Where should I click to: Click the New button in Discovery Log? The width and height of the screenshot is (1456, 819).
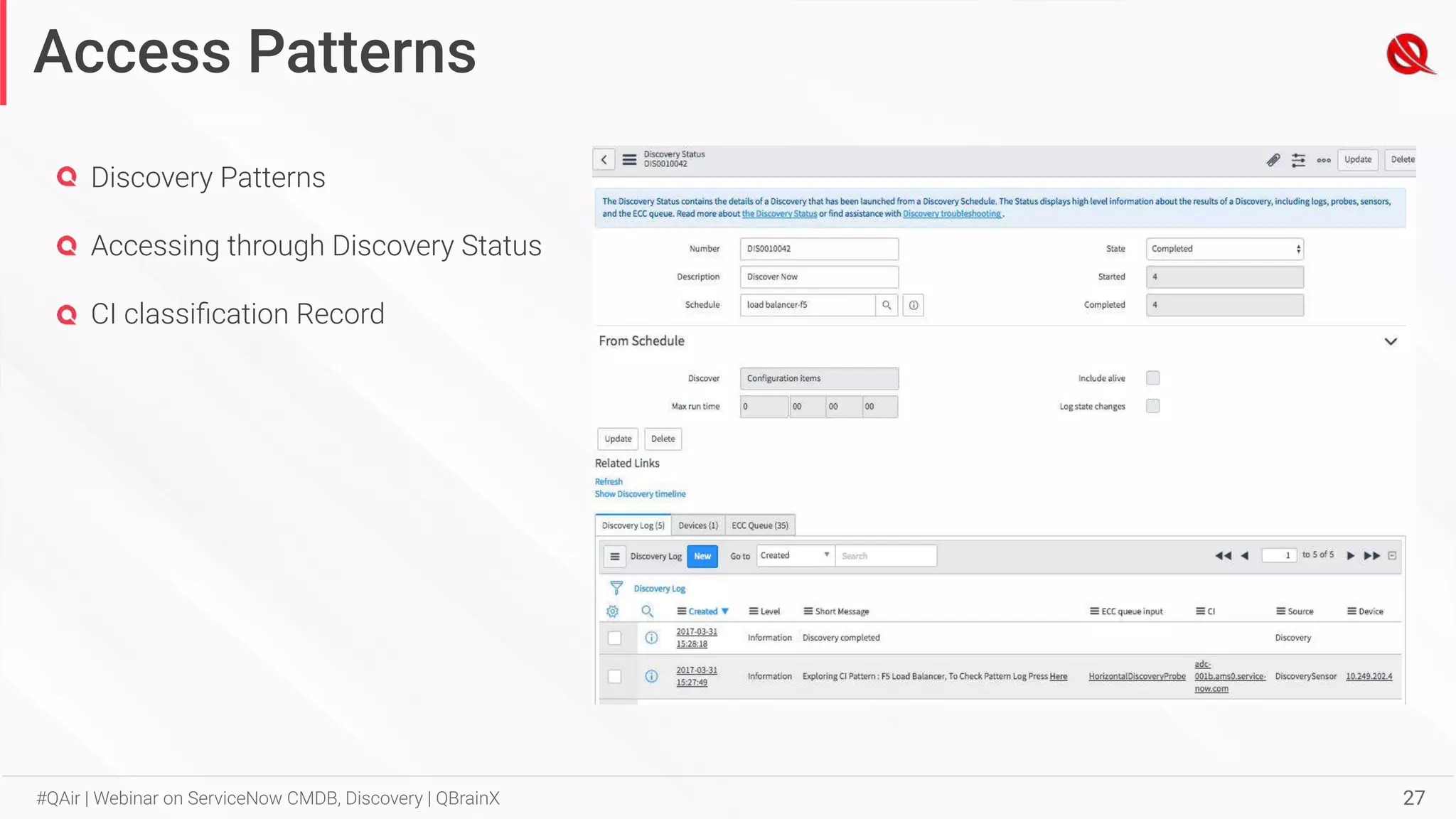[x=702, y=556]
